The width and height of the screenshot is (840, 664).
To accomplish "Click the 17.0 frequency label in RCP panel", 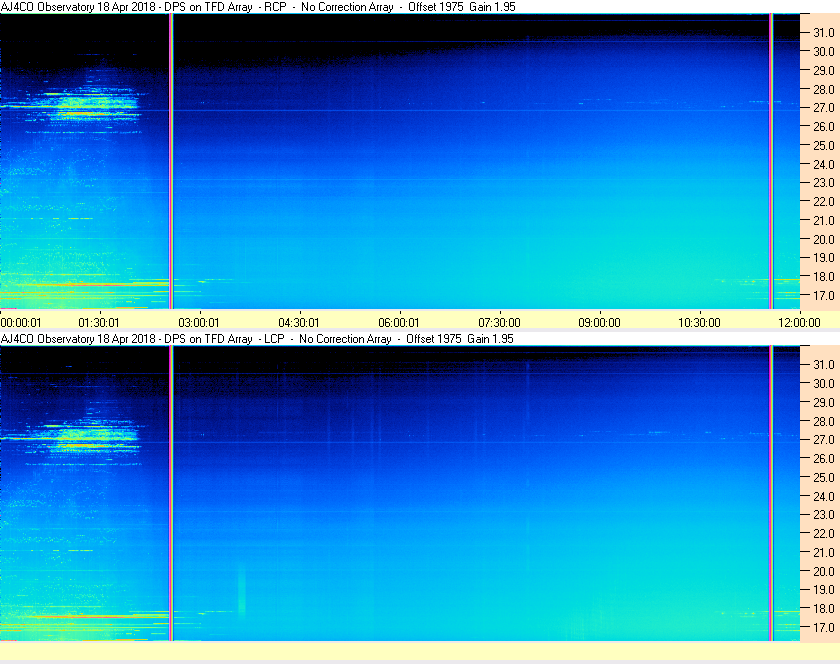I will tap(824, 295).
